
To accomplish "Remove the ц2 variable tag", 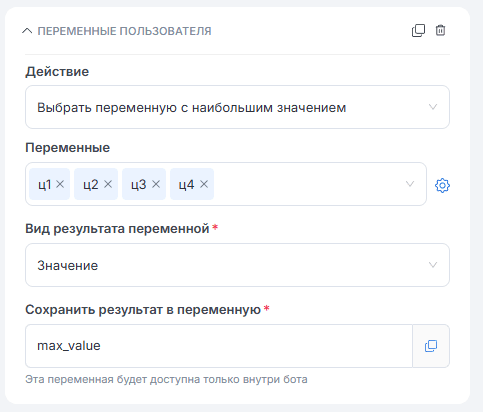I will (x=108, y=184).
